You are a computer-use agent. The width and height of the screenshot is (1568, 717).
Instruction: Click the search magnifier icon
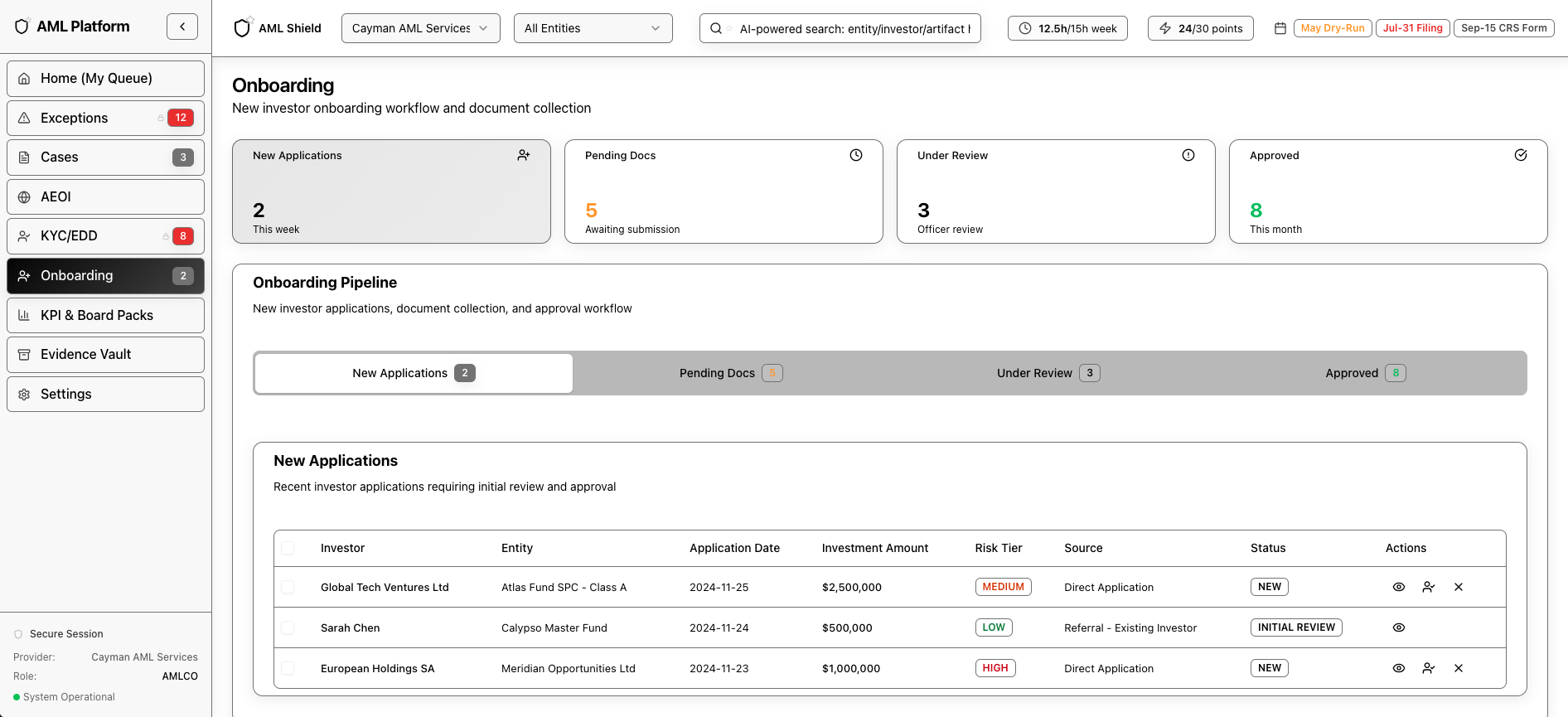716,28
